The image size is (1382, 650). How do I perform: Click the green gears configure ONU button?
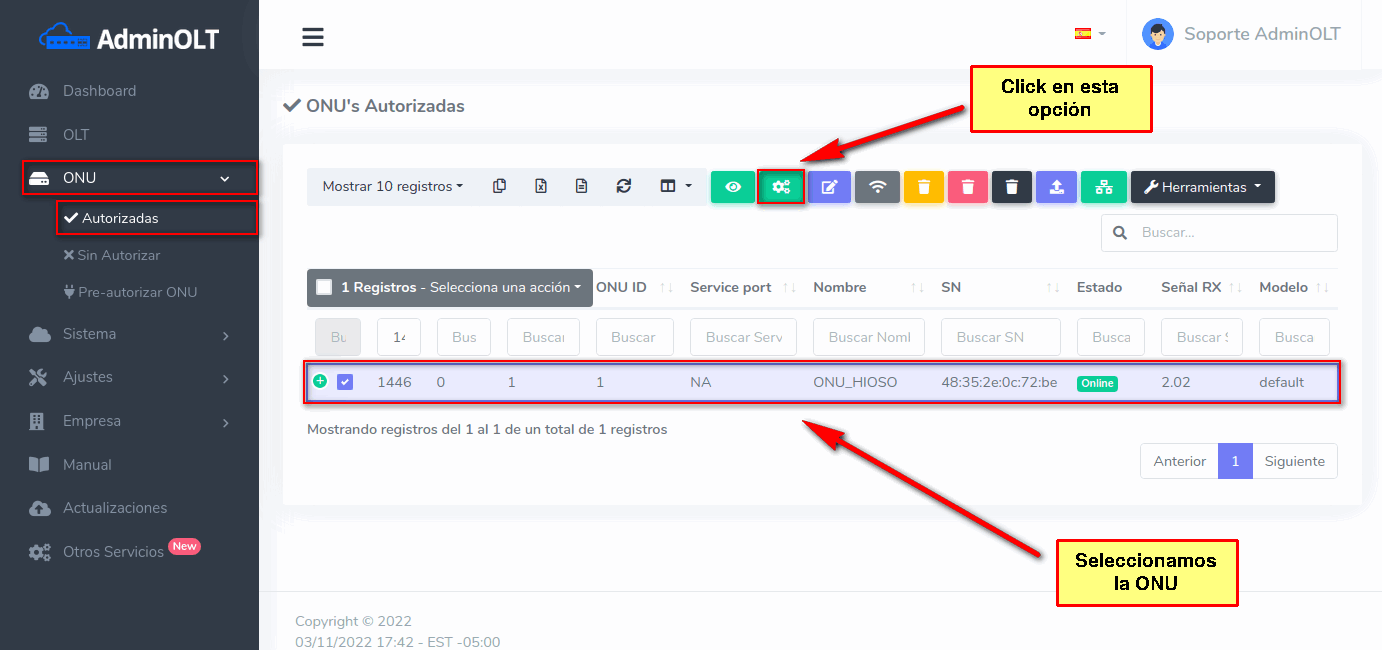click(x=781, y=187)
